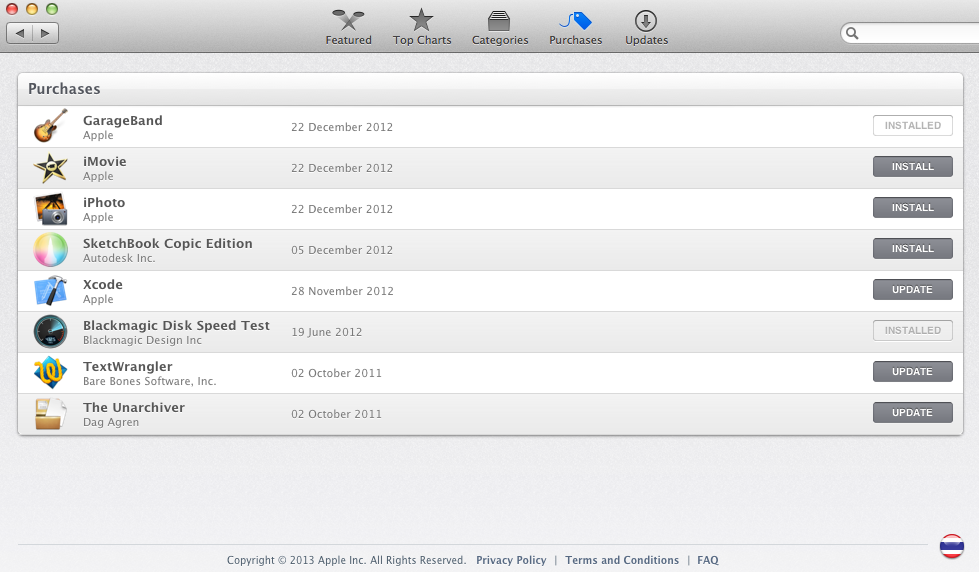Click the Xcode hammer icon

coord(50,291)
